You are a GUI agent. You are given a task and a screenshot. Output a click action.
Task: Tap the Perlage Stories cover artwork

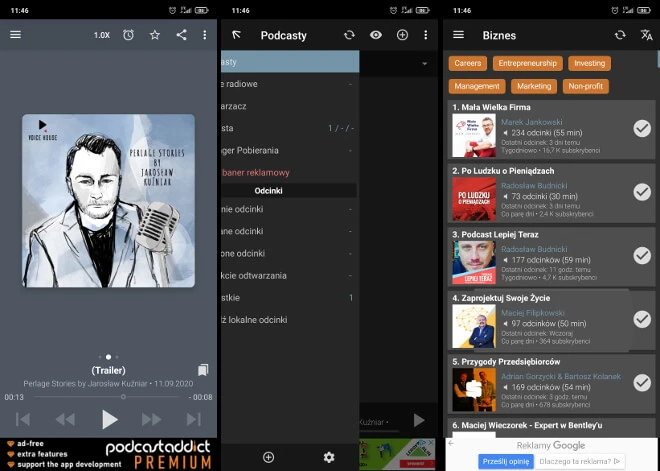(x=109, y=201)
